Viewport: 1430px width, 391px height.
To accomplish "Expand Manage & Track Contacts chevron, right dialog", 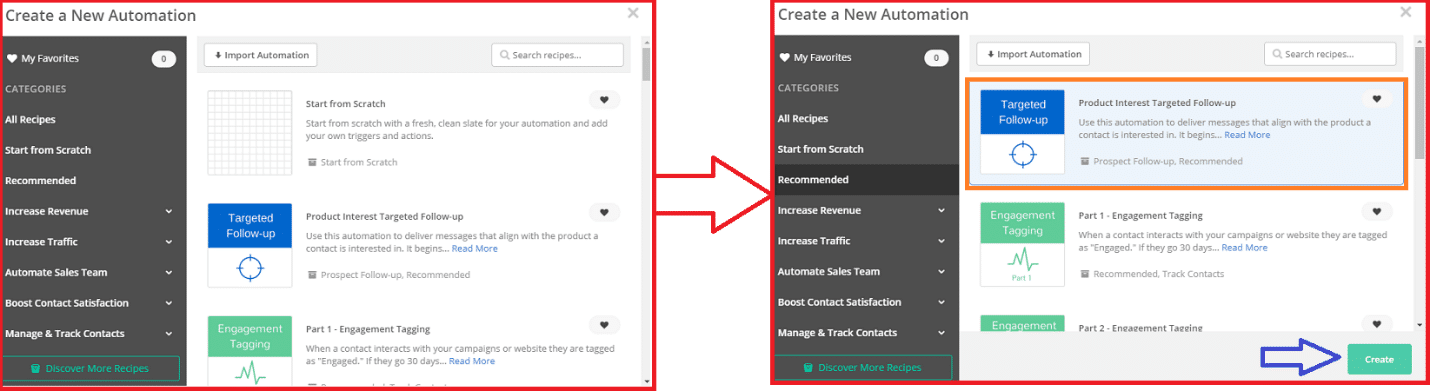I will (941, 333).
